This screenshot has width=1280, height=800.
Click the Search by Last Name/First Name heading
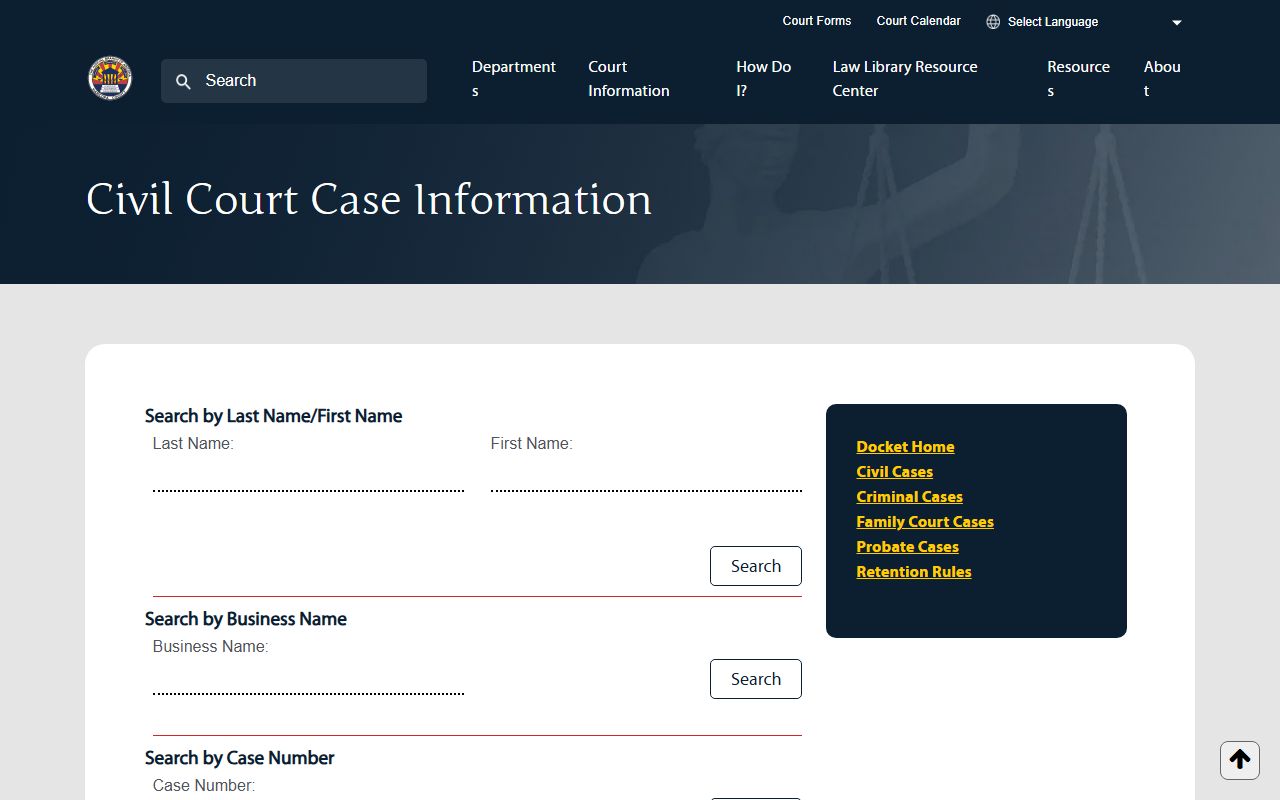[x=273, y=416]
